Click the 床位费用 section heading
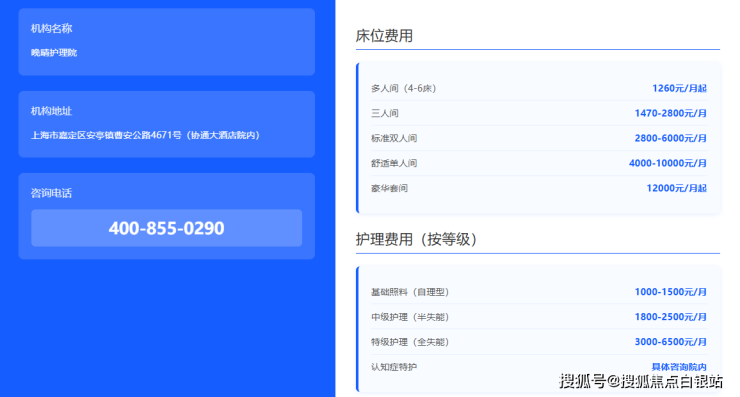Viewport: 740px width, 397px height. [x=384, y=35]
